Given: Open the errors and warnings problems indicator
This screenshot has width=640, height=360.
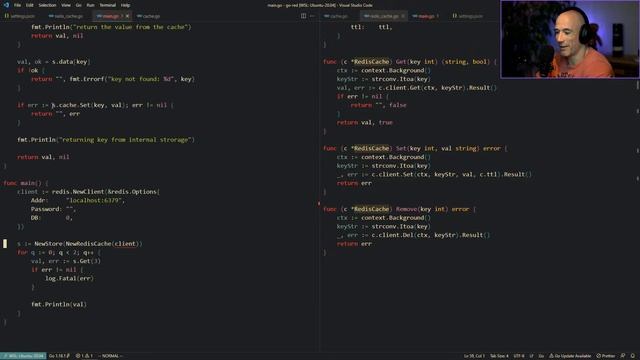Looking at the screenshot, I should click(84, 356).
